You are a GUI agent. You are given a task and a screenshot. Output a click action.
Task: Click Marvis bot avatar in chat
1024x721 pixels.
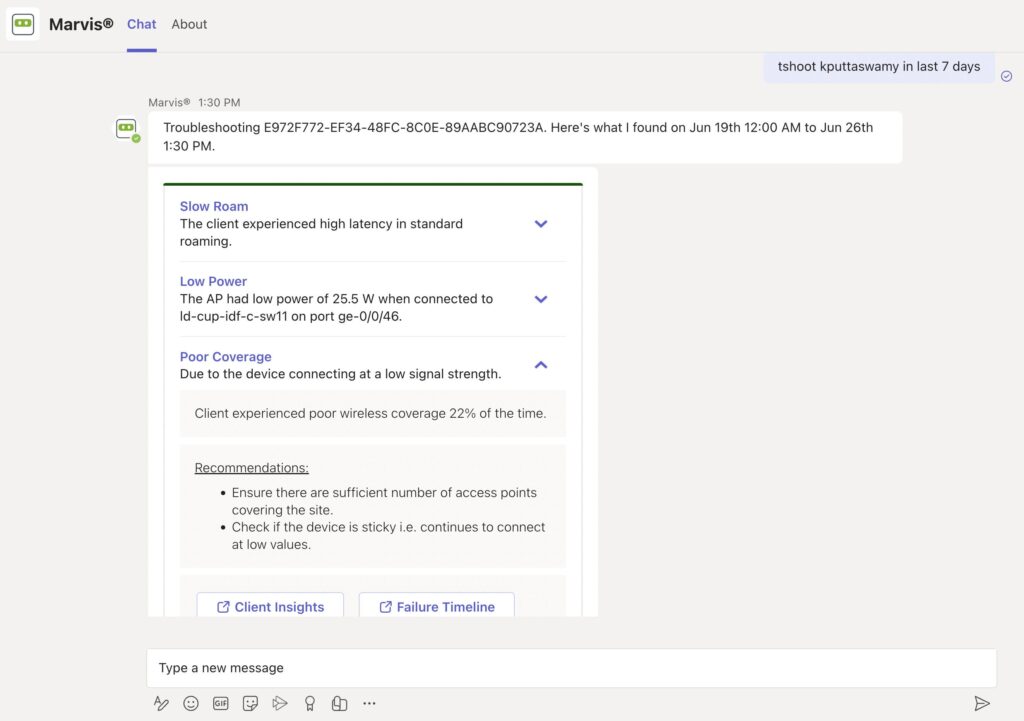coord(126,129)
